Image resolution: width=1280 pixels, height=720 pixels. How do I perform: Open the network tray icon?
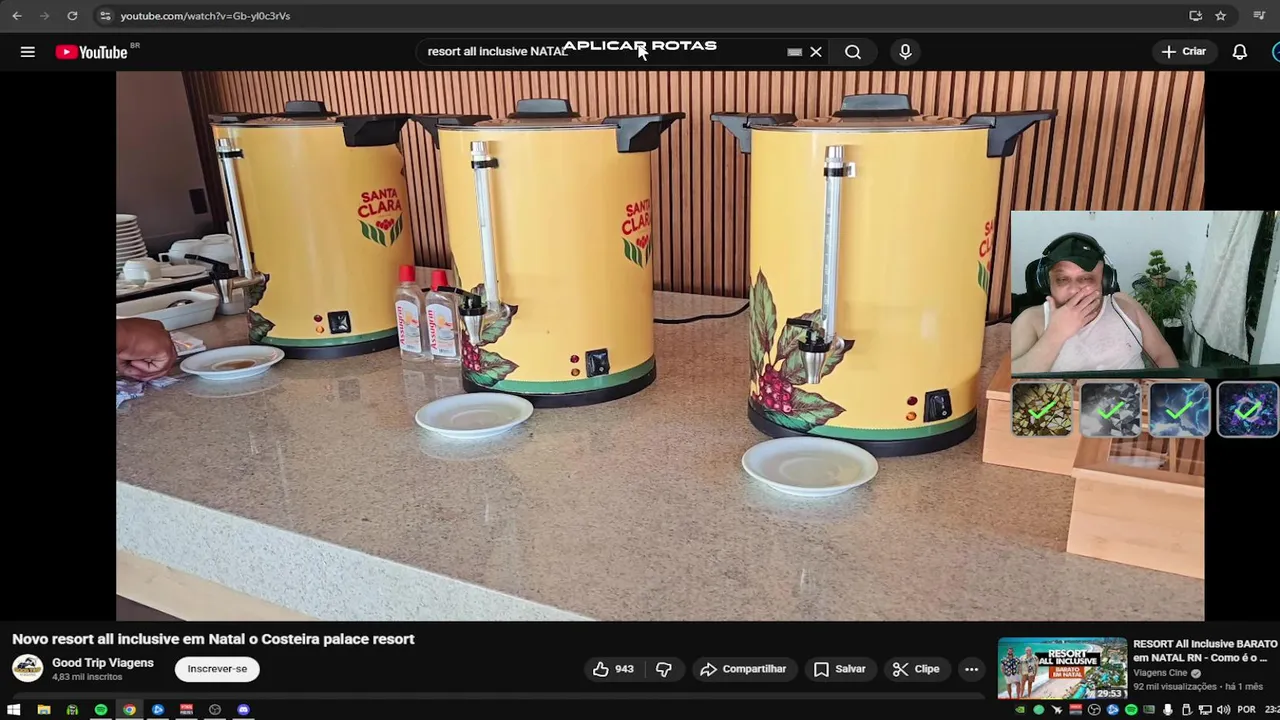tap(1205, 710)
